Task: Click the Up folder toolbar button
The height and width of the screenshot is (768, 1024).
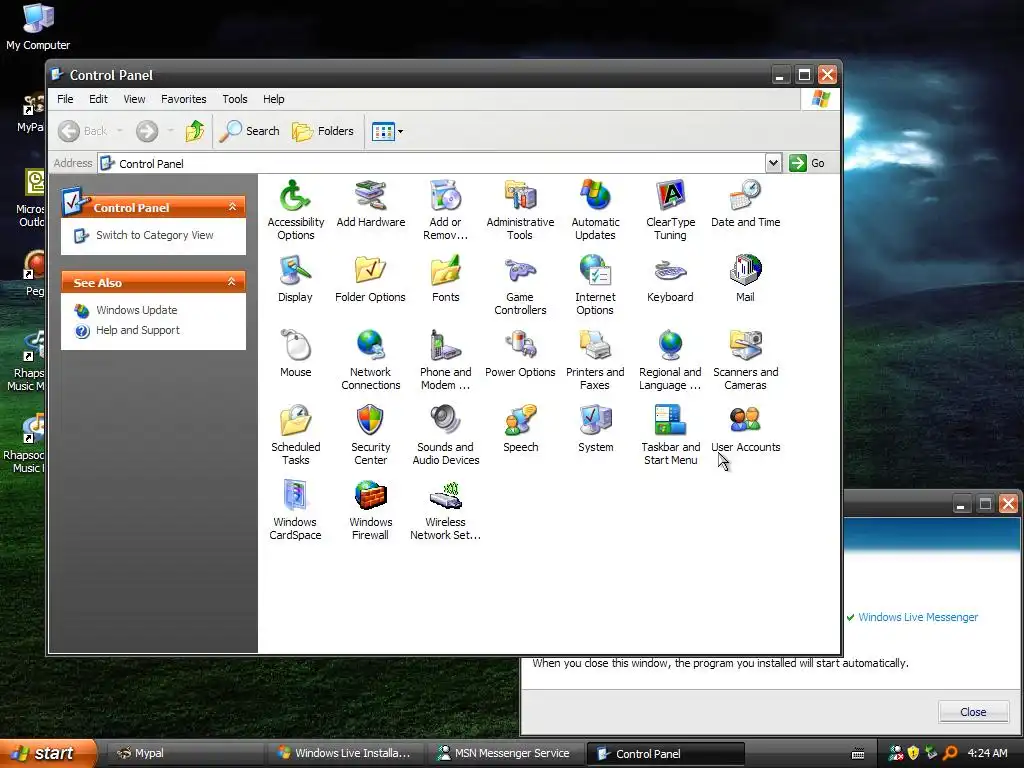Action: (x=195, y=131)
